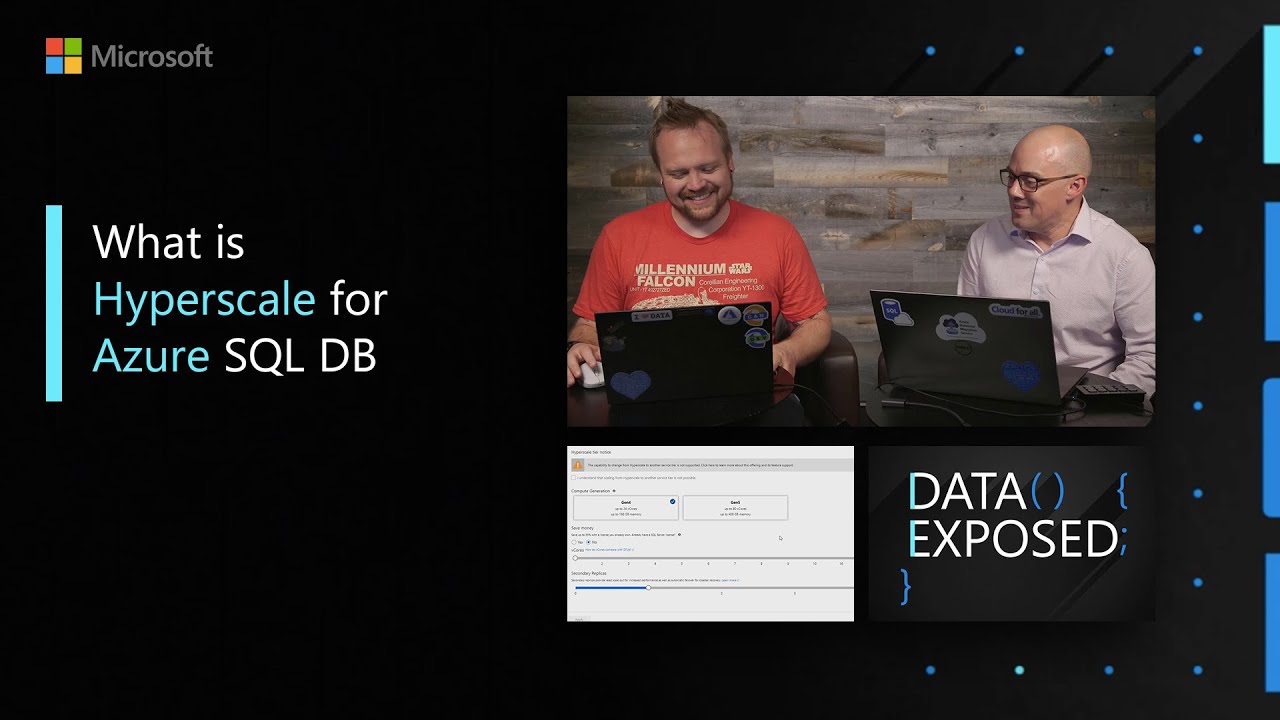The image size is (1280, 720).
Task: Tick the hyperscale scaling acknowledgement checkbox
Action: coord(574,478)
